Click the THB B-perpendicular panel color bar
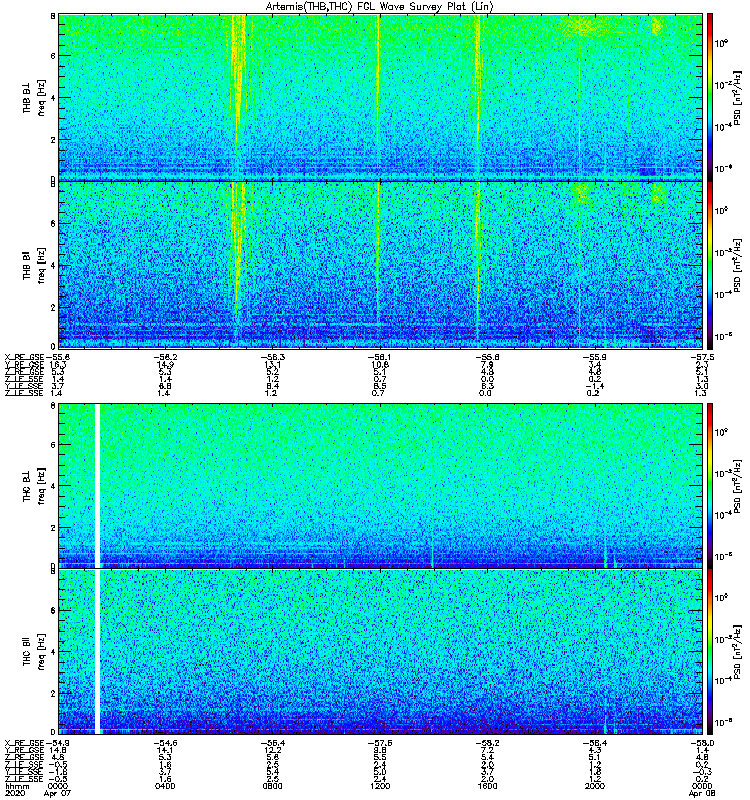 pyautogui.click(x=710, y=97)
